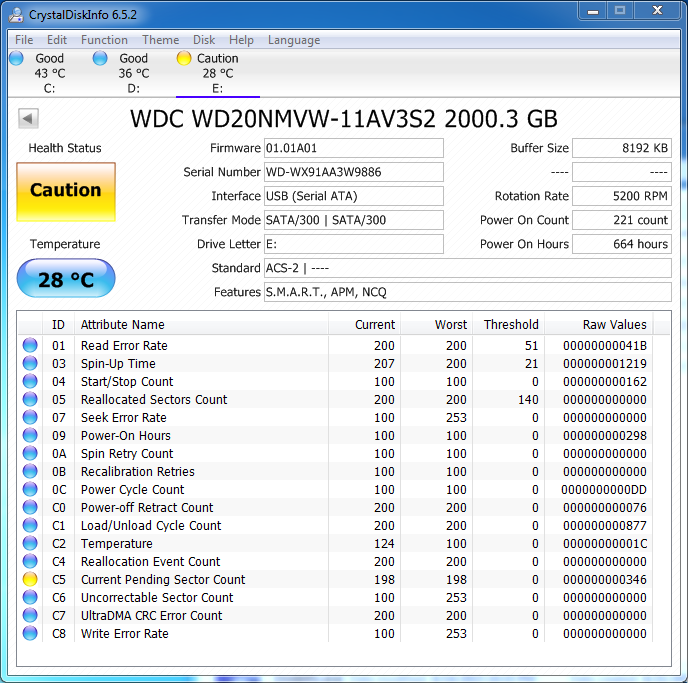Open the Theme menu
The image size is (688, 683).
tap(161, 40)
